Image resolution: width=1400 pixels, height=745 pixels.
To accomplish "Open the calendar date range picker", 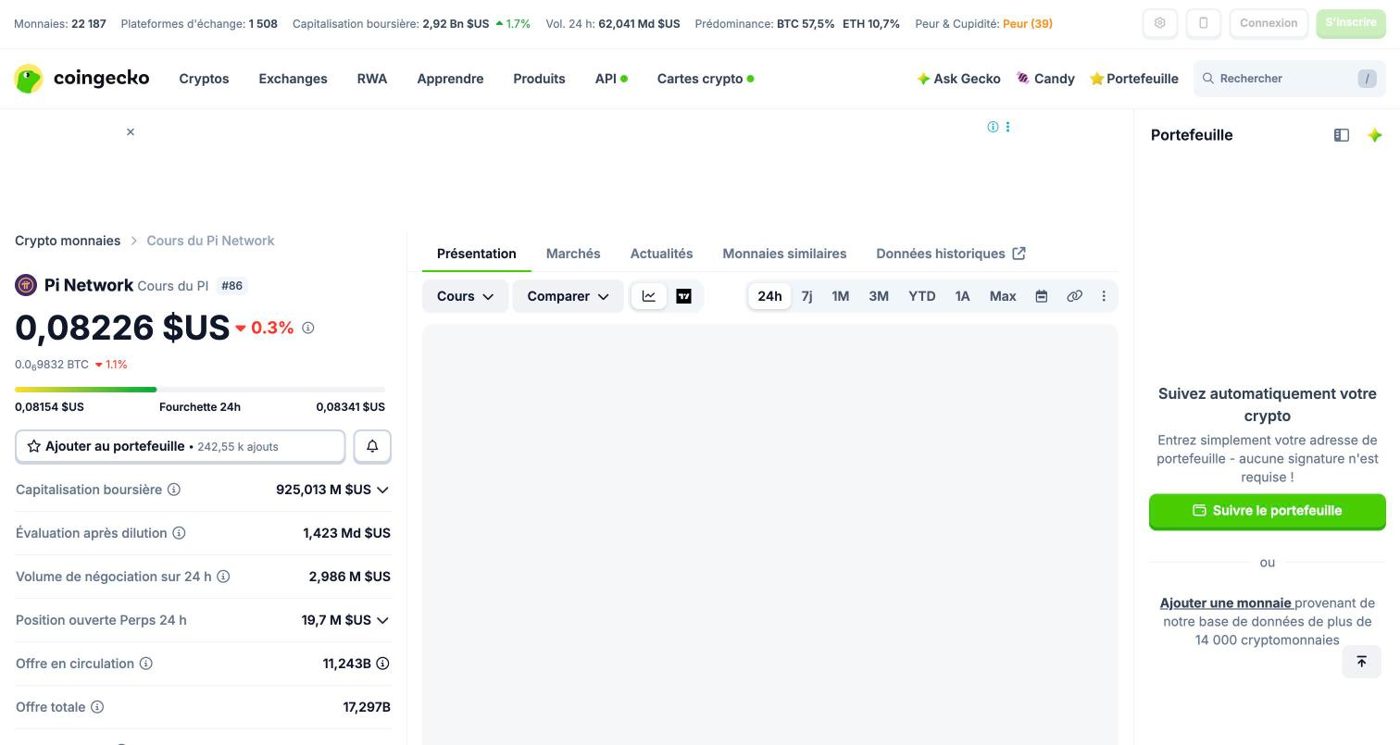I will click(x=1041, y=296).
